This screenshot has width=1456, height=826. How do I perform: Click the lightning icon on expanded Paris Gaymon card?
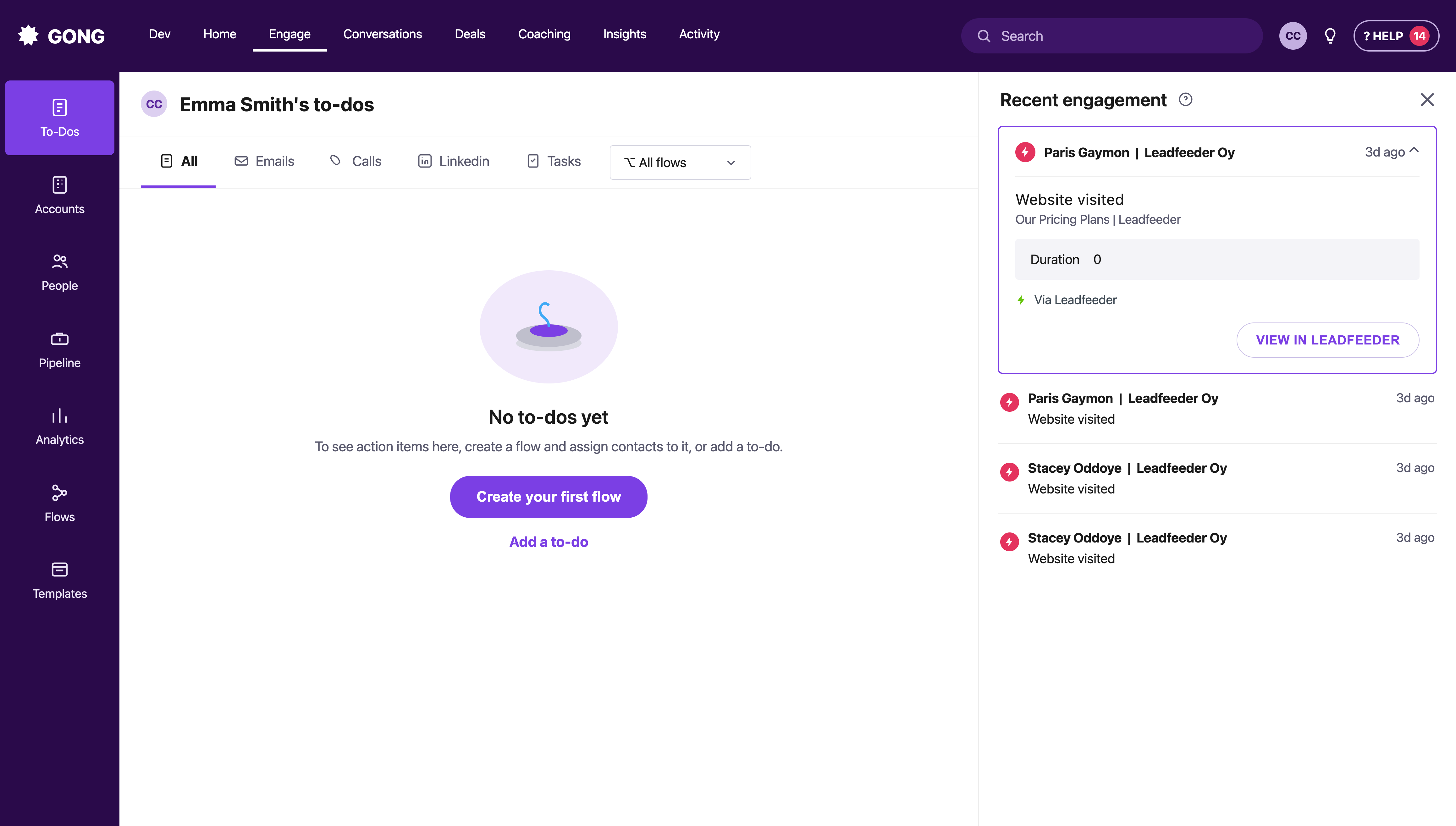1025,152
